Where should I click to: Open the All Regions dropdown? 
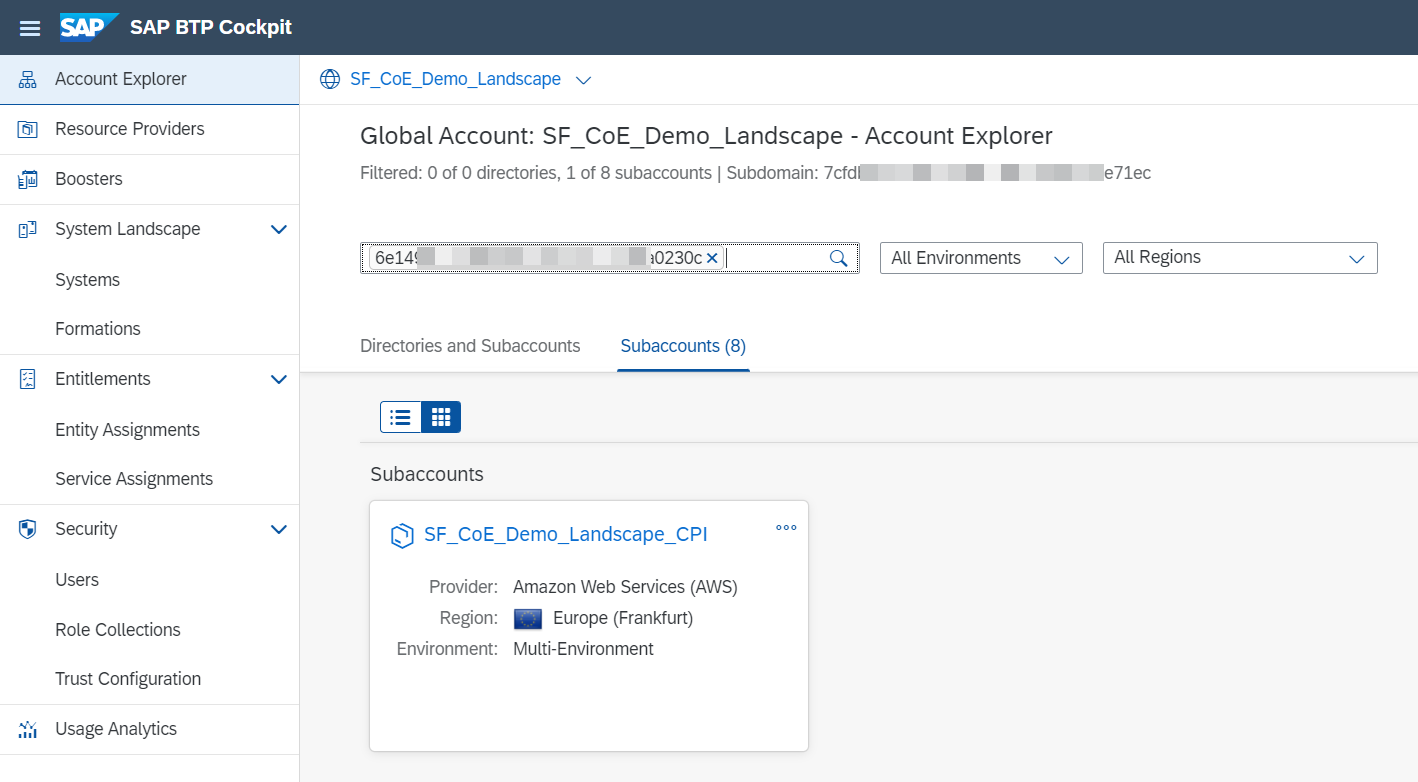pos(1240,258)
